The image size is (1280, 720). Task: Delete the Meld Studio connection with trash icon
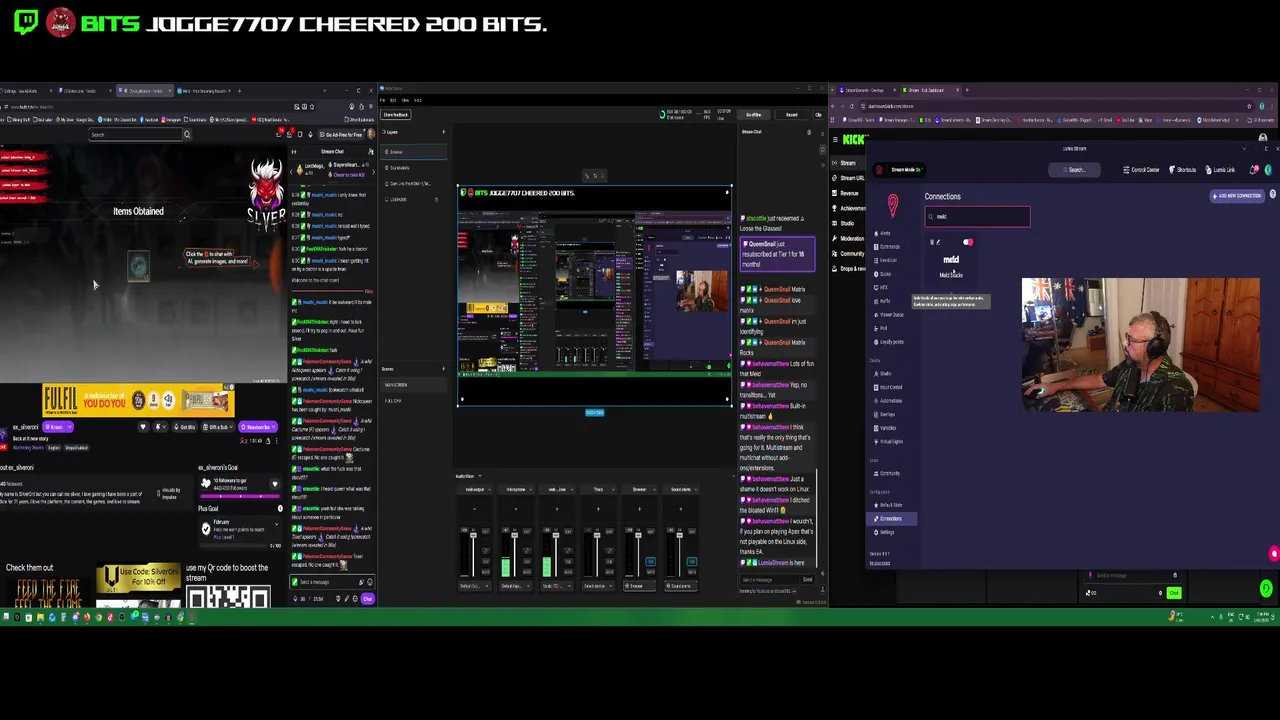tap(932, 242)
